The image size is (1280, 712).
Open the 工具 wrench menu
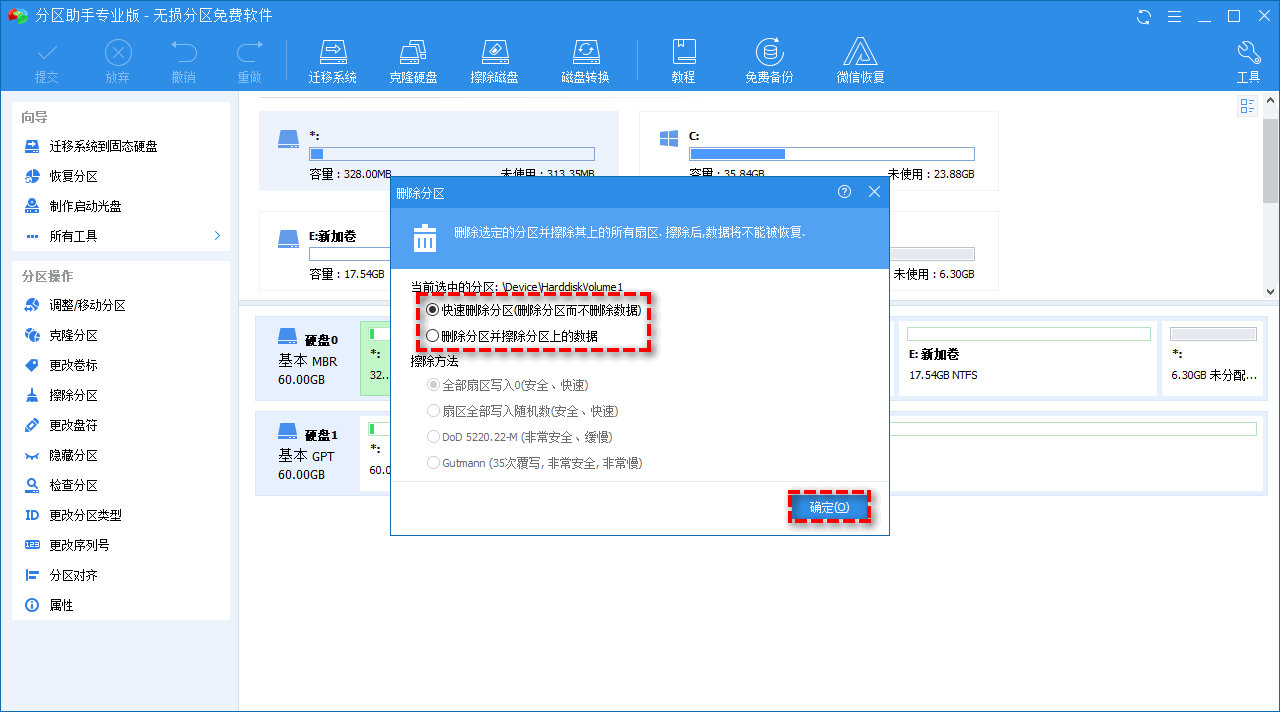(x=1249, y=62)
